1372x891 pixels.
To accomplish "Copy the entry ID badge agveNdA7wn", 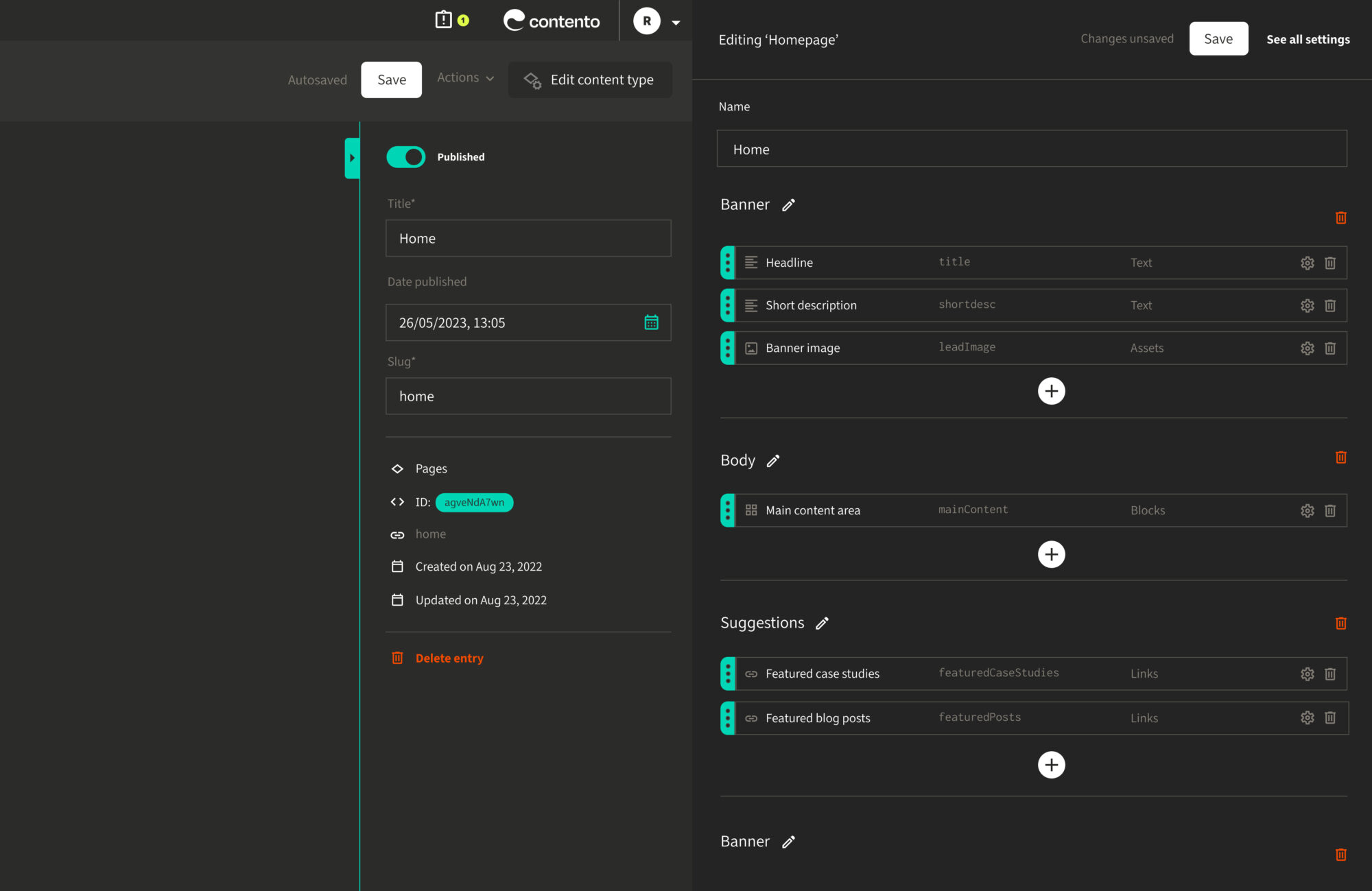I will (474, 502).
